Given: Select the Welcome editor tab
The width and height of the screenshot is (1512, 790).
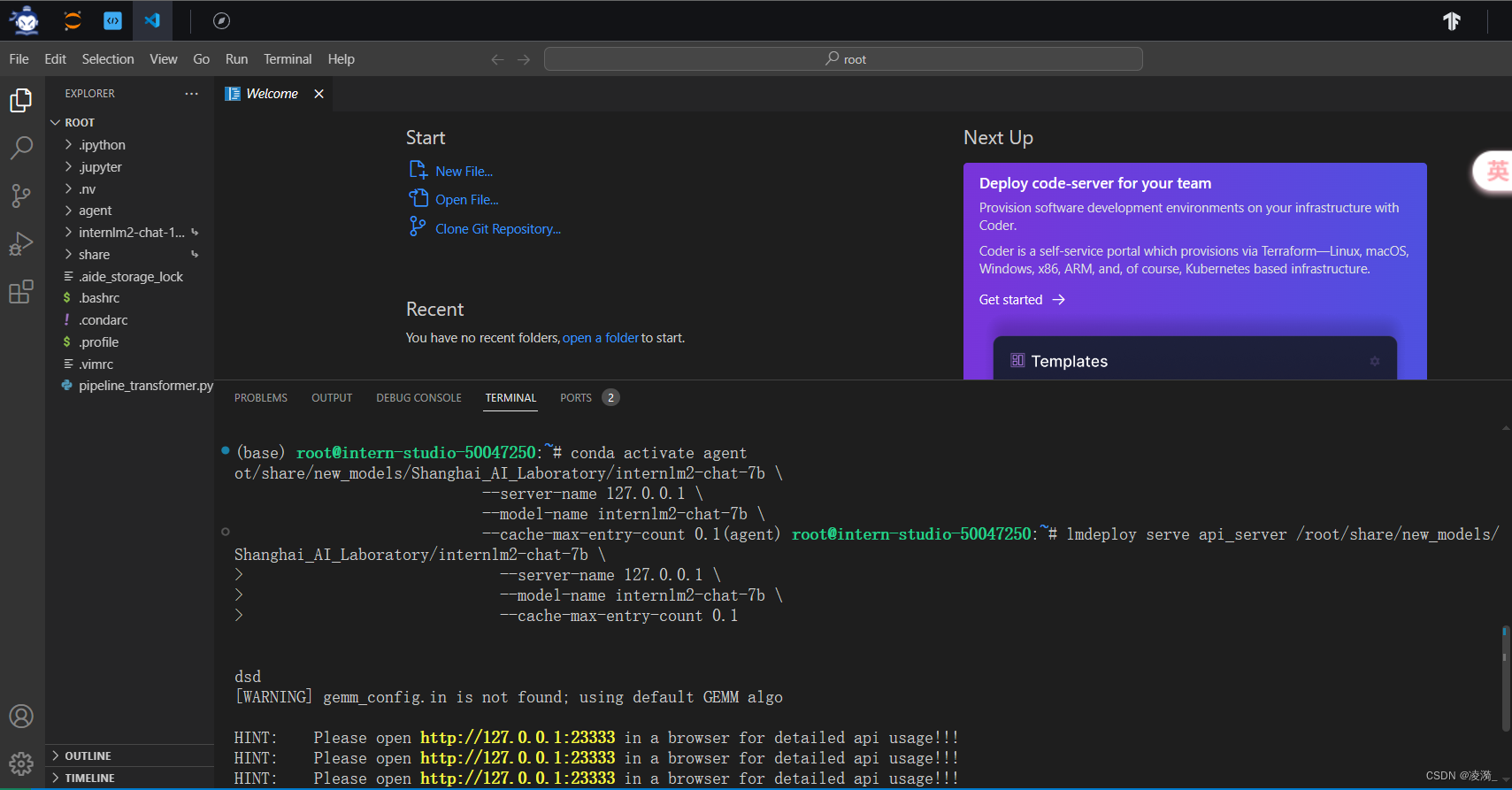Looking at the screenshot, I should click(x=272, y=94).
